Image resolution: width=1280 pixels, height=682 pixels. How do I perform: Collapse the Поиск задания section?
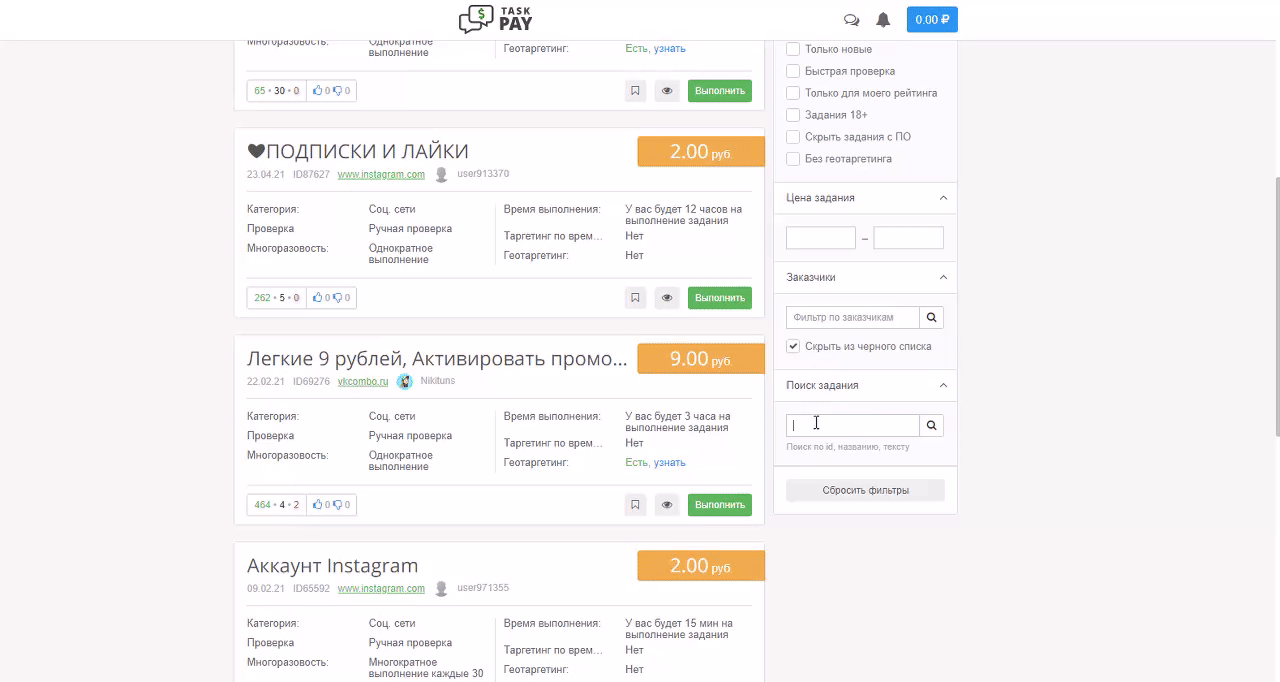(943, 385)
